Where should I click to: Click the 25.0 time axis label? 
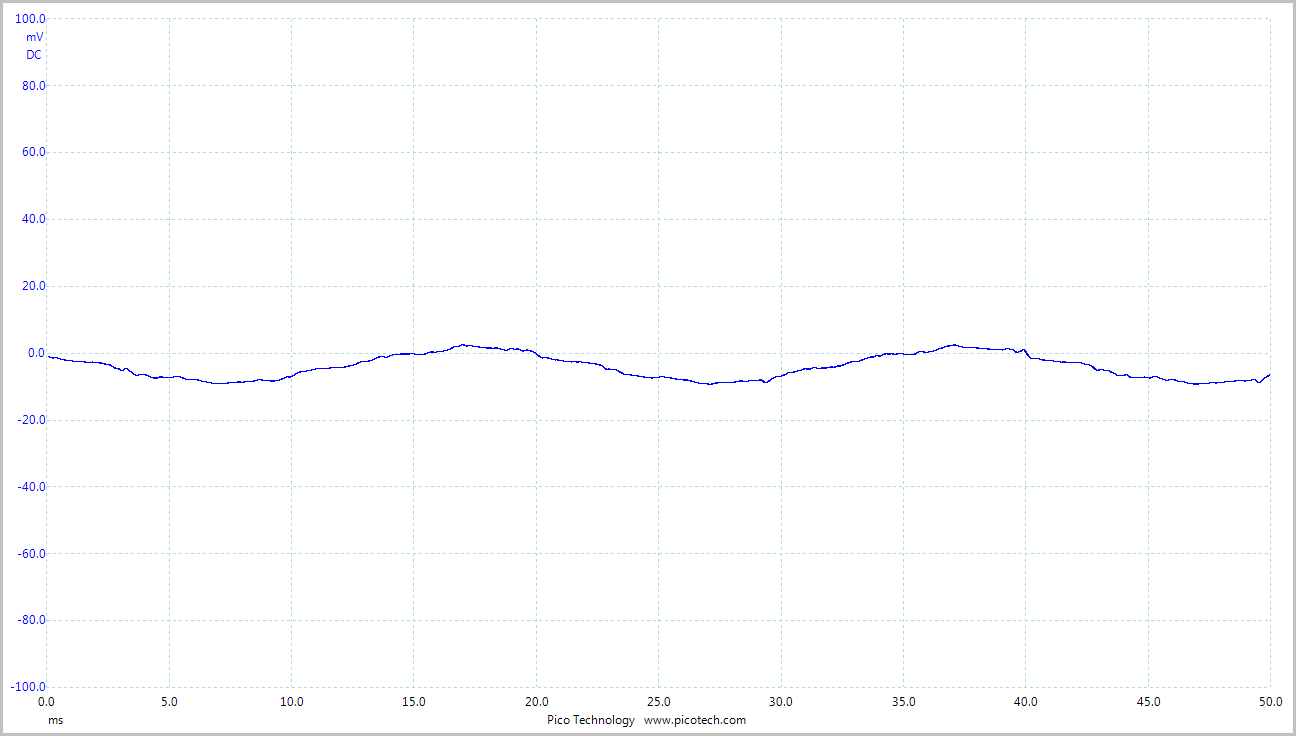(x=658, y=702)
